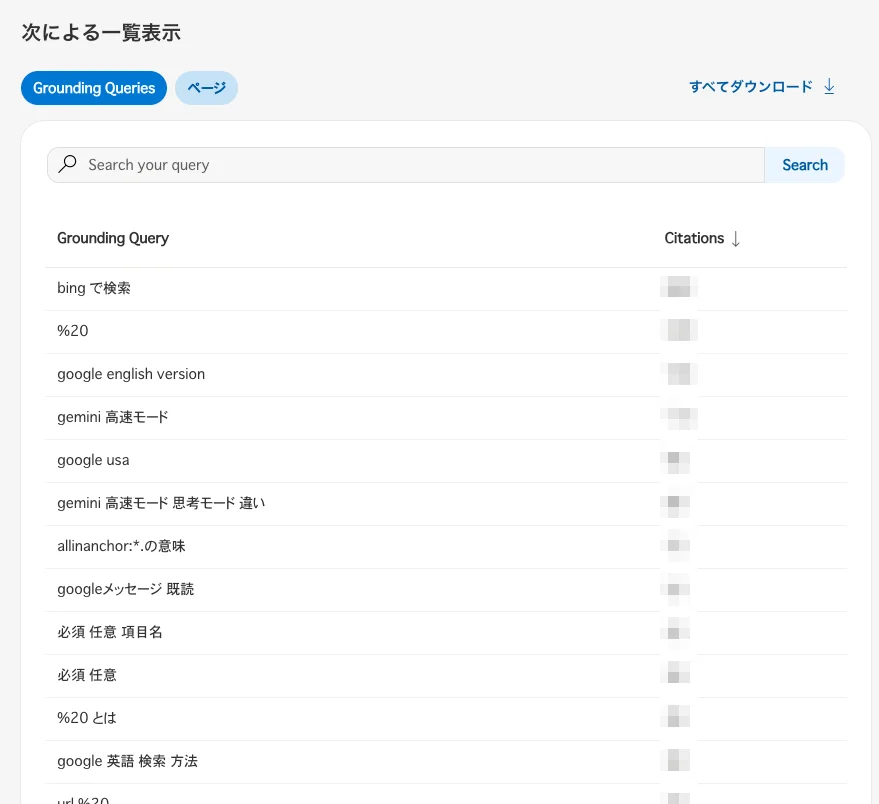Switch to the ページ tab
The height and width of the screenshot is (804, 879).
(206, 88)
